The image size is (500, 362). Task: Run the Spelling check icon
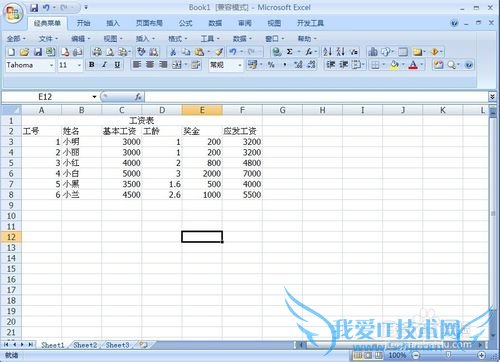click(x=141, y=52)
